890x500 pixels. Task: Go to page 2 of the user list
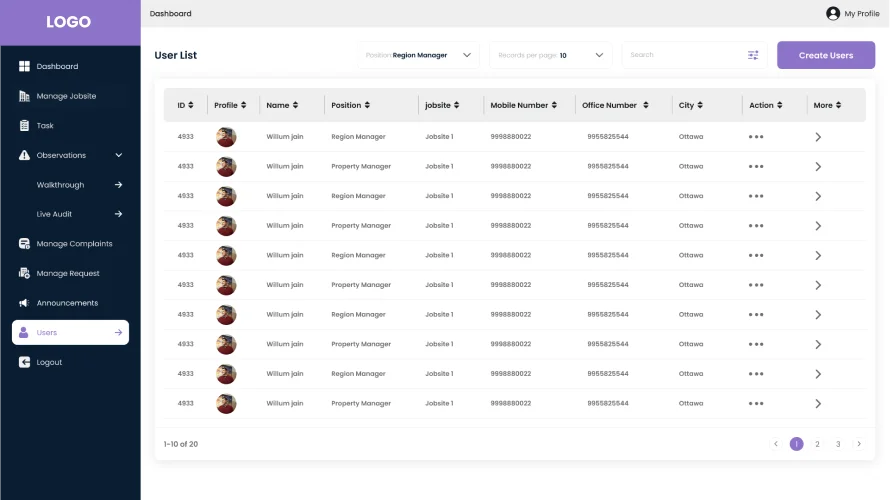point(817,444)
